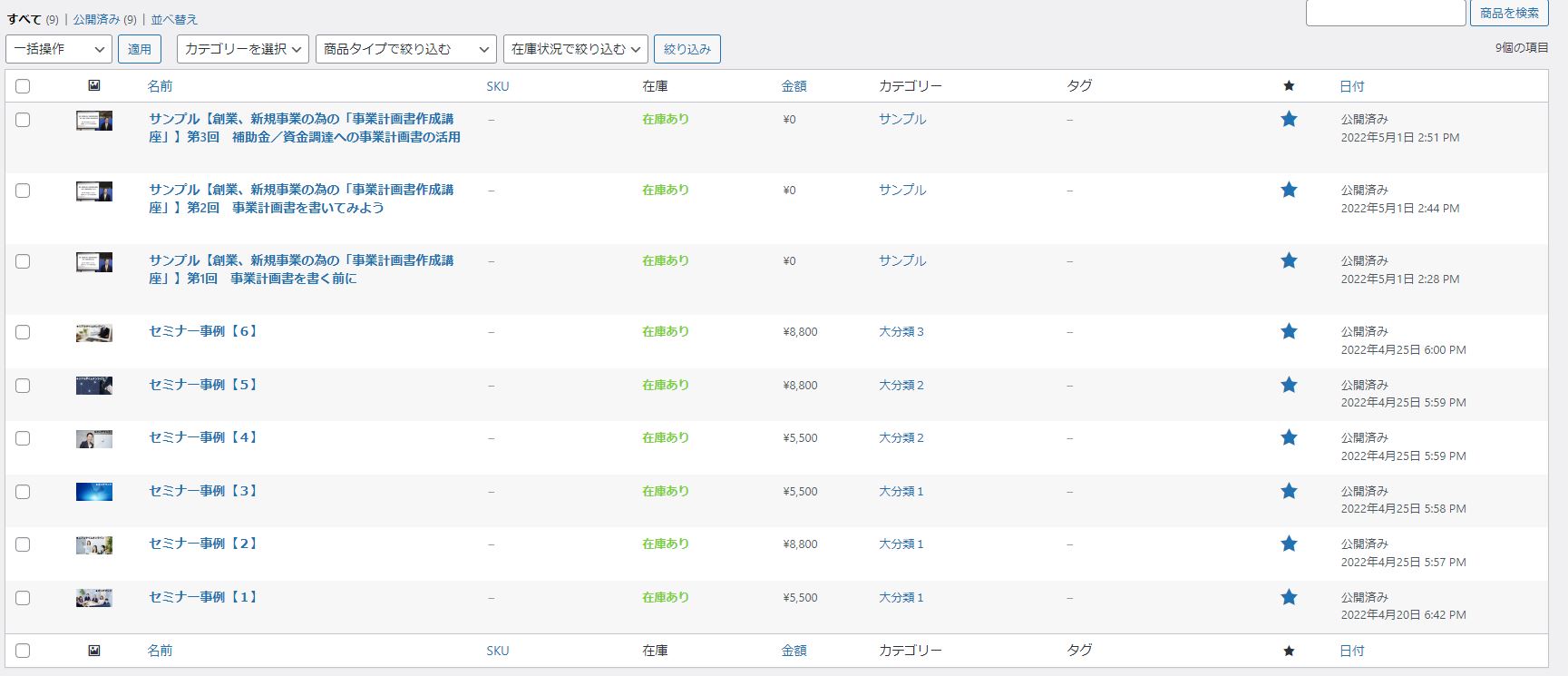Tick checkbox for セミナー事例【1】 row
The image size is (1568, 676).
tap(23, 598)
